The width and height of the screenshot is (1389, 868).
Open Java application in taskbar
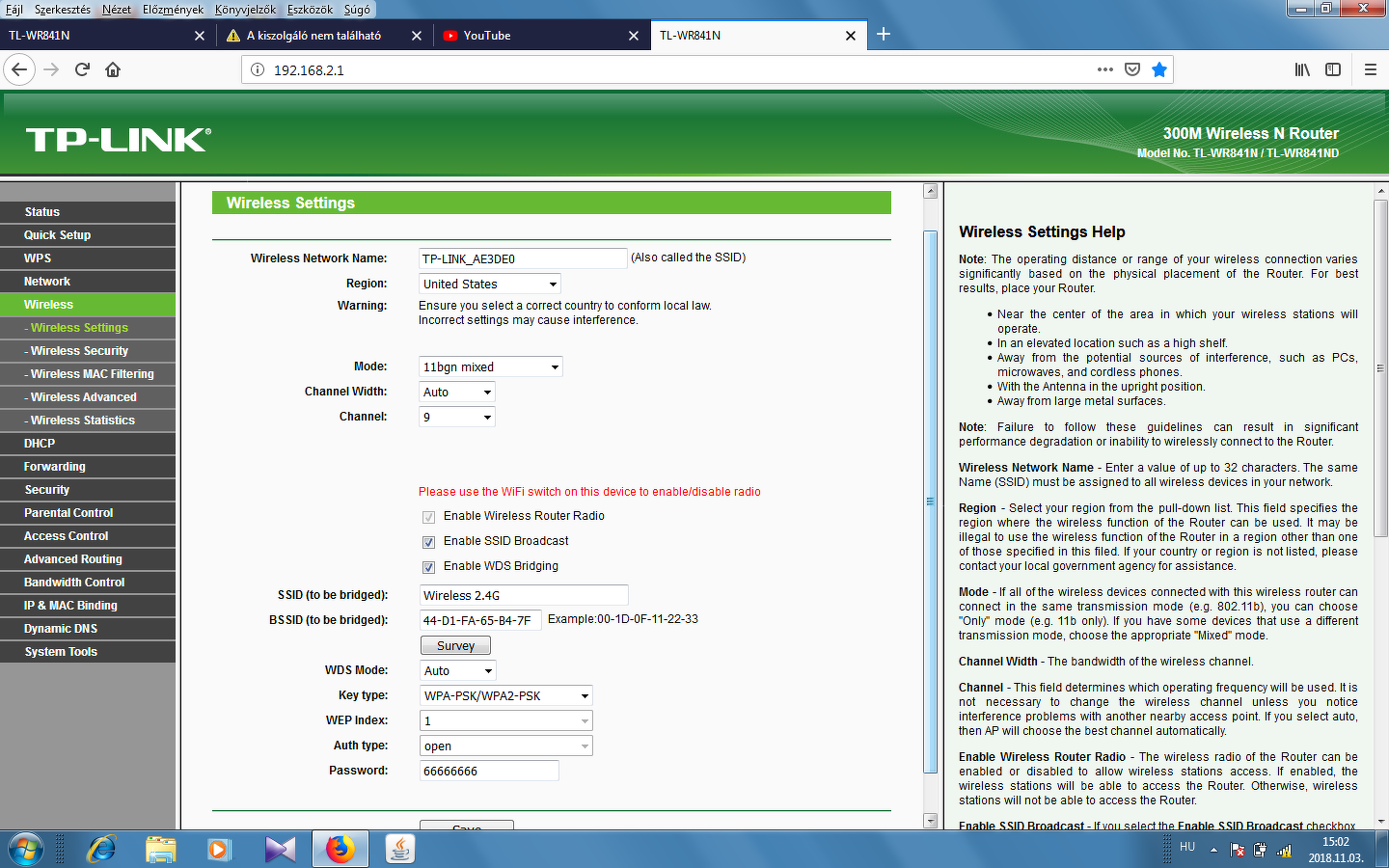(x=399, y=849)
